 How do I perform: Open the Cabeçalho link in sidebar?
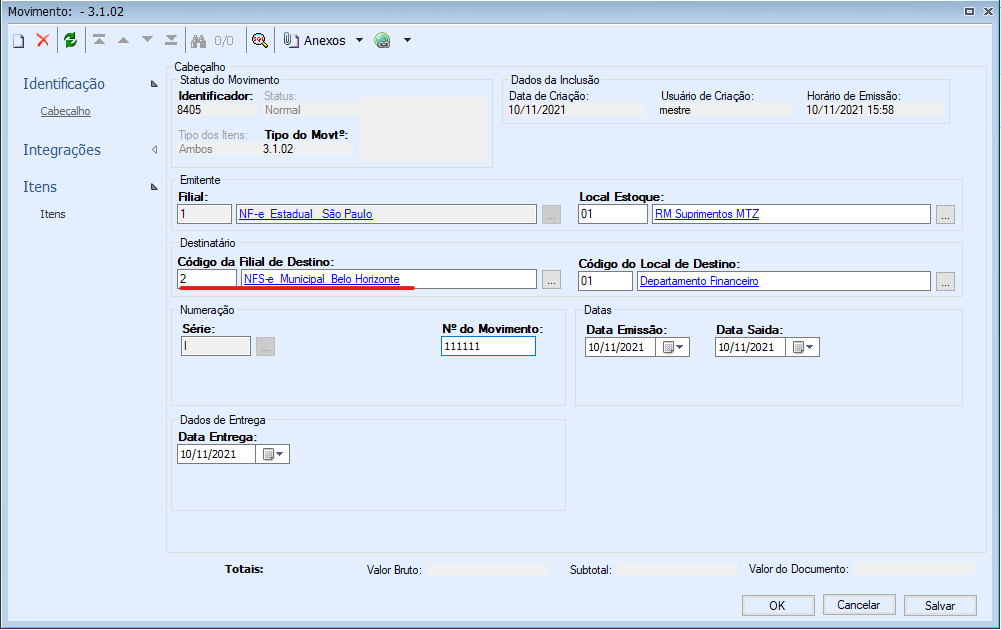click(65, 111)
